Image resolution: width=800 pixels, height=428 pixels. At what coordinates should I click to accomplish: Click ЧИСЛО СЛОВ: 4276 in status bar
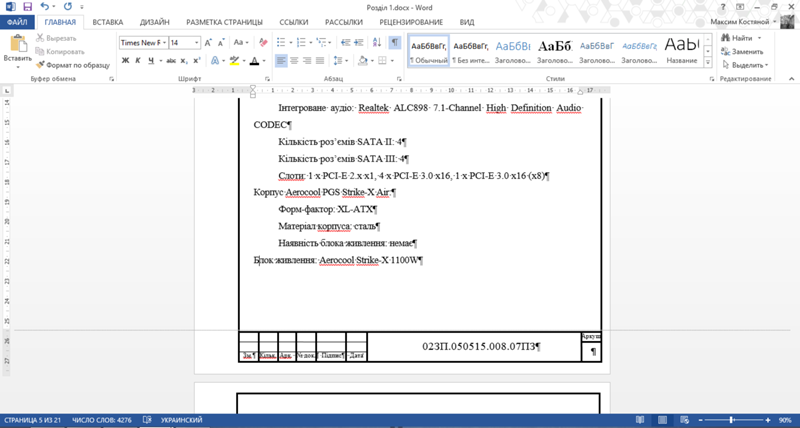[102, 420]
